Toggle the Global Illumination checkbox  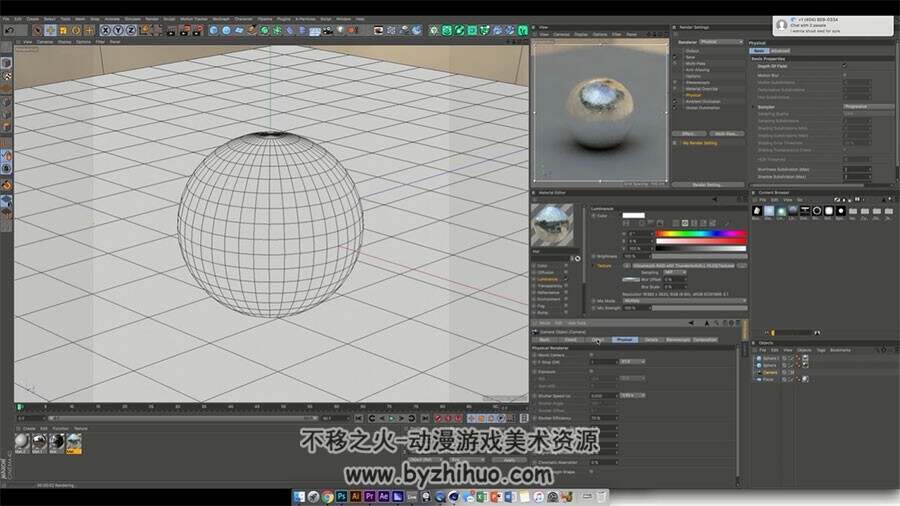(x=675, y=108)
